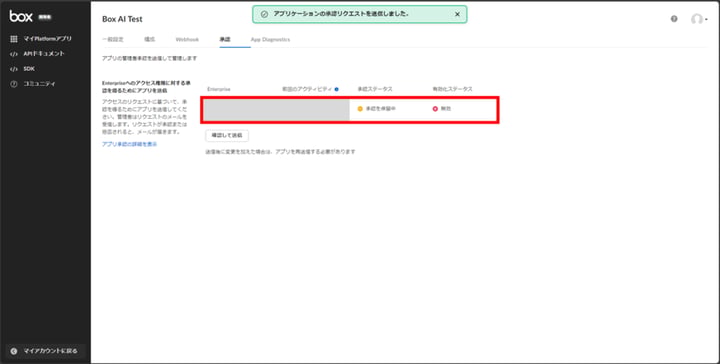Viewport: 720px width, 364px height.
Task: Open the アプリ承認の詳細を表示 link
Action: point(129,144)
